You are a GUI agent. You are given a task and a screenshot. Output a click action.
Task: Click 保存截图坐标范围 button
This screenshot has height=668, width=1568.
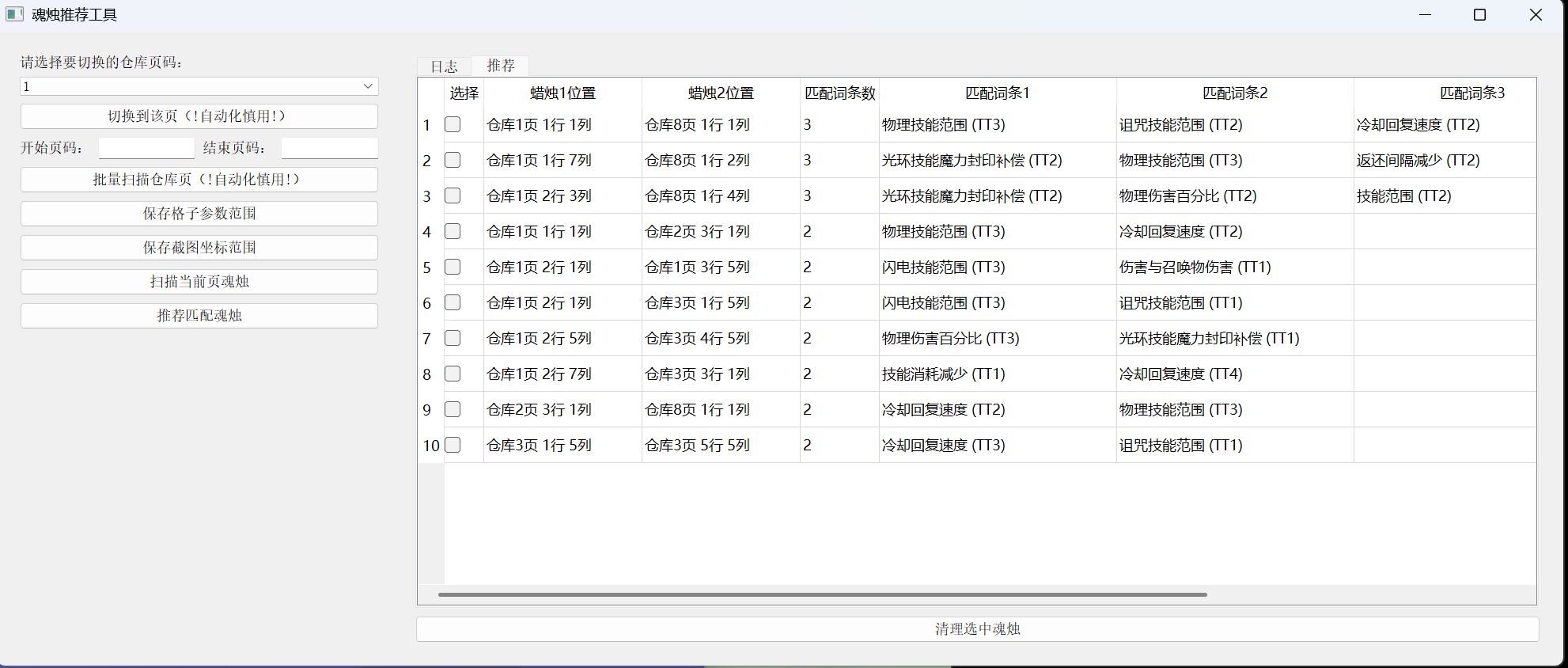point(199,248)
